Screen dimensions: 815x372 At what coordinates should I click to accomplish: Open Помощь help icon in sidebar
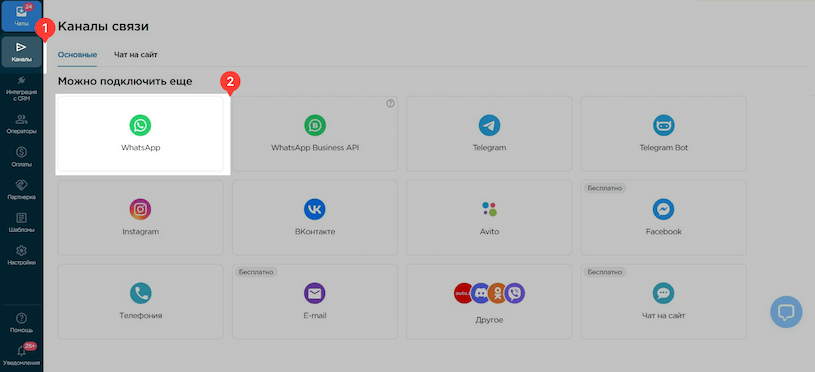[21, 323]
